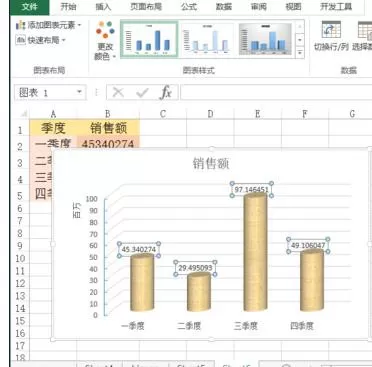The width and height of the screenshot is (372, 367).
Task: Switch to the 插入 ribbon tab
Action: click(x=103, y=7)
